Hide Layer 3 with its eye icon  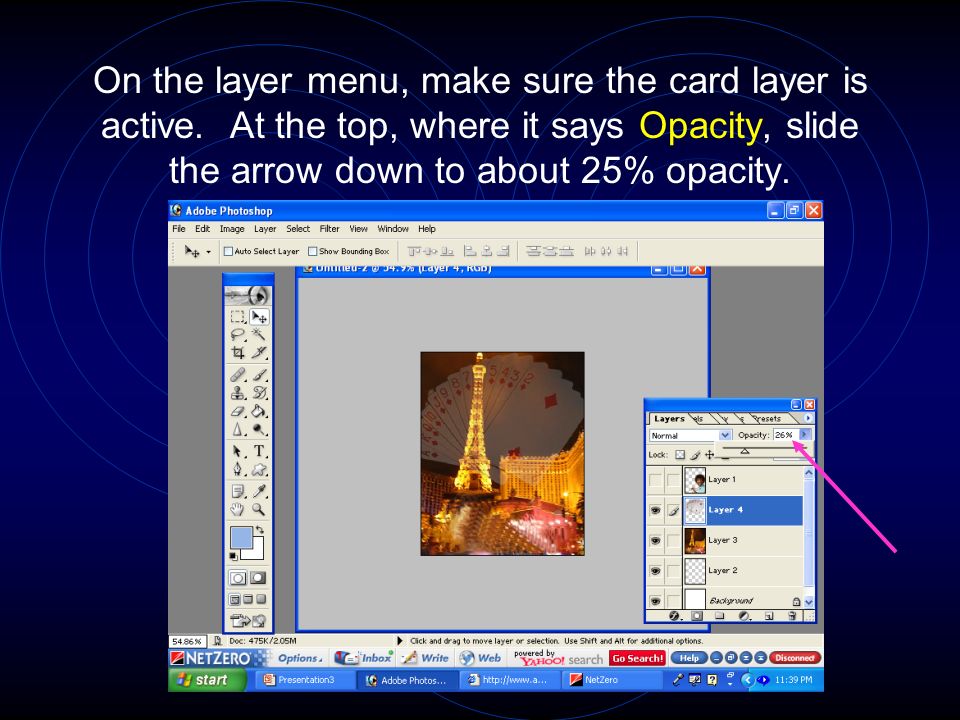(655, 540)
